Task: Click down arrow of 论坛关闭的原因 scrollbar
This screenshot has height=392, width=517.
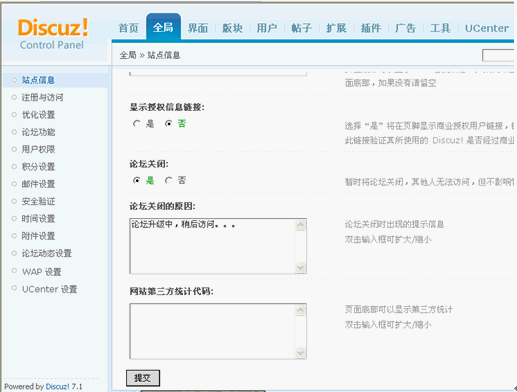Action: click(x=301, y=268)
